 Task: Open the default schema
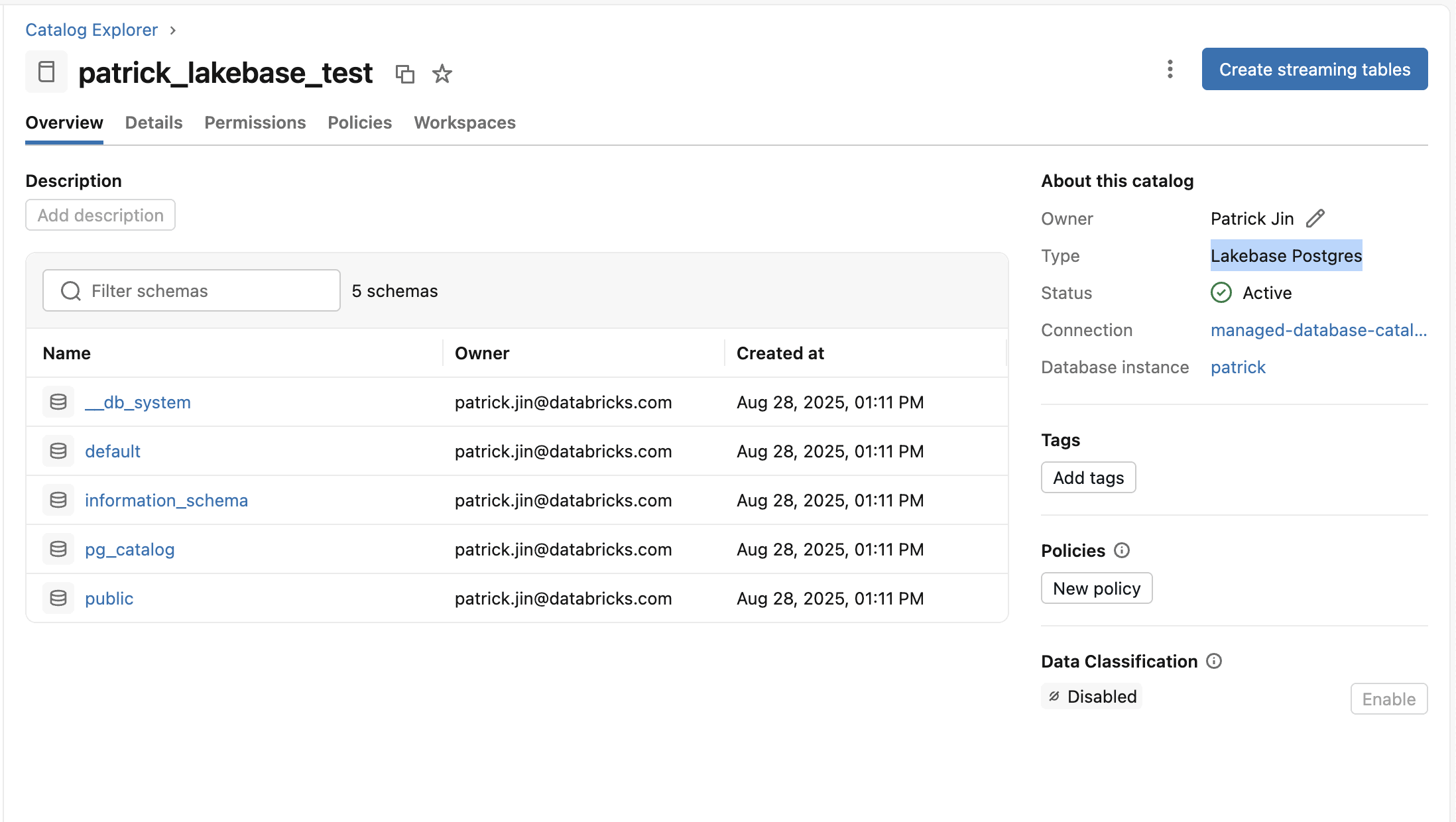click(113, 451)
